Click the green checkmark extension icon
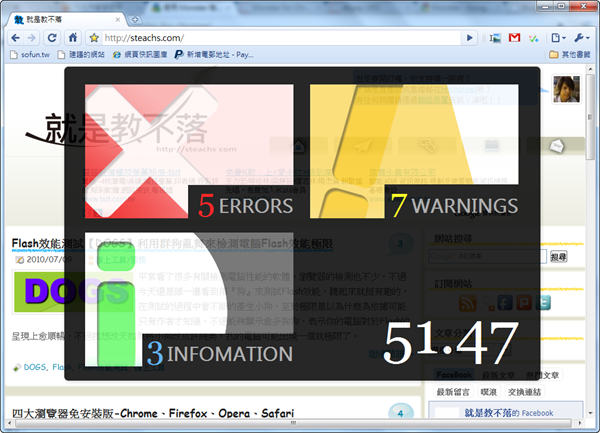Screen dimensions: 600x433 click(533, 38)
